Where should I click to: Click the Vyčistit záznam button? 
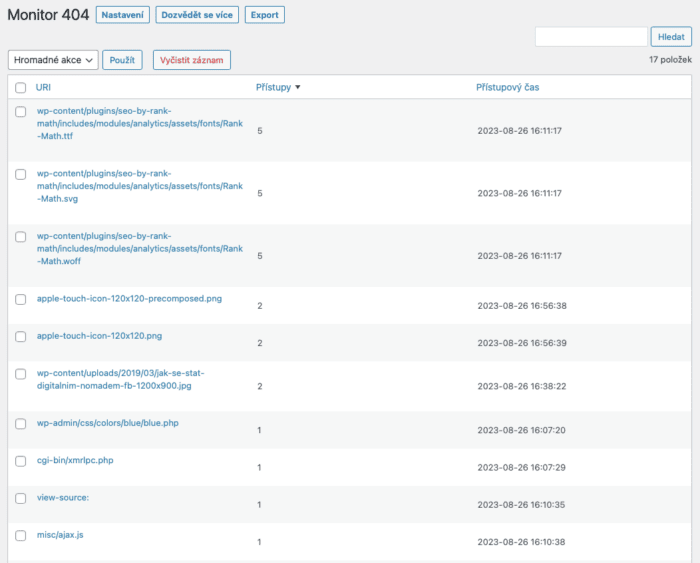coord(191,60)
